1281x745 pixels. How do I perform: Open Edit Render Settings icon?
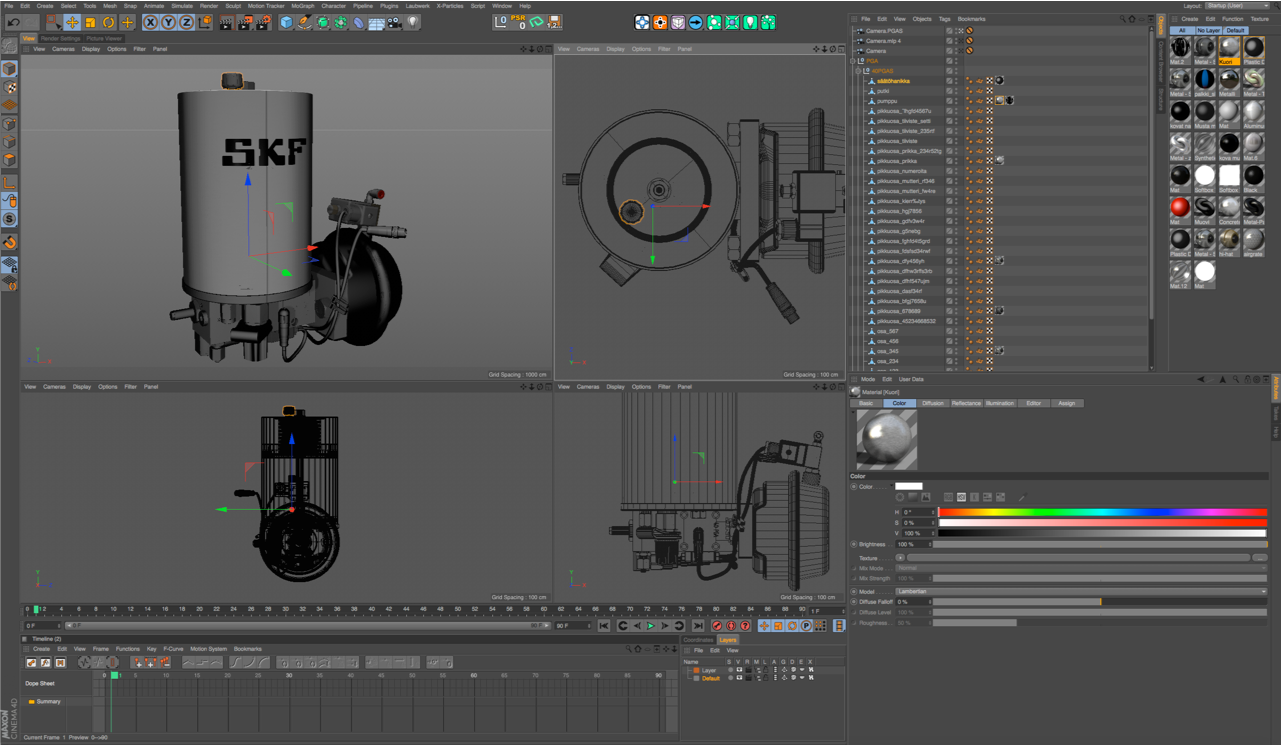tap(264, 22)
